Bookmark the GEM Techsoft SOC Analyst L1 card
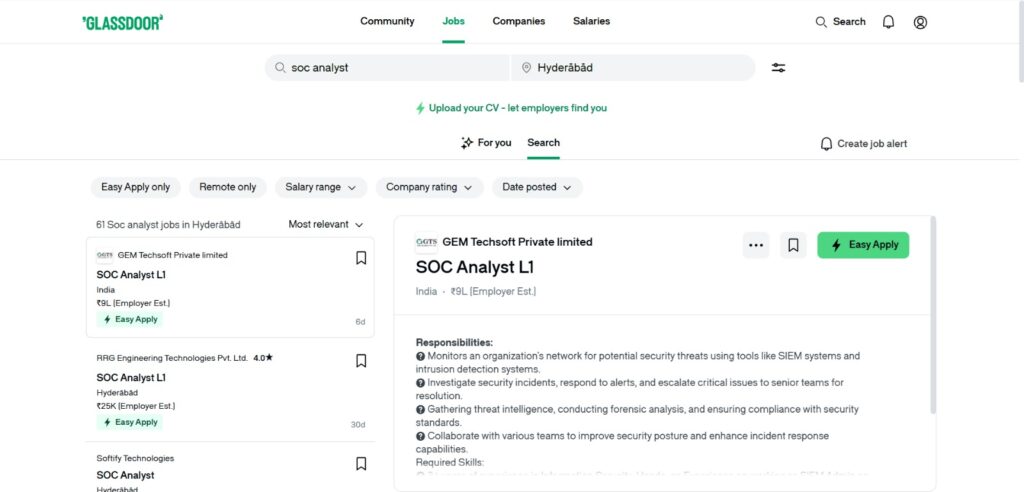This screenshot has height=492, width=1024. (361, 258)
